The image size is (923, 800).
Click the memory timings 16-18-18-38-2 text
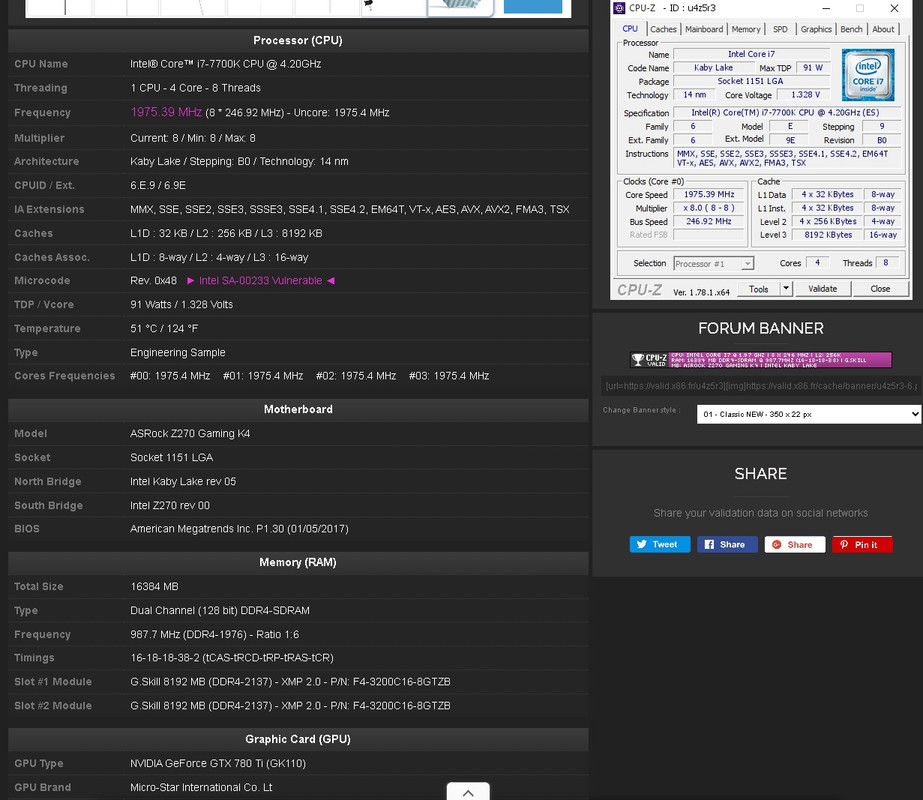(232, 658)
